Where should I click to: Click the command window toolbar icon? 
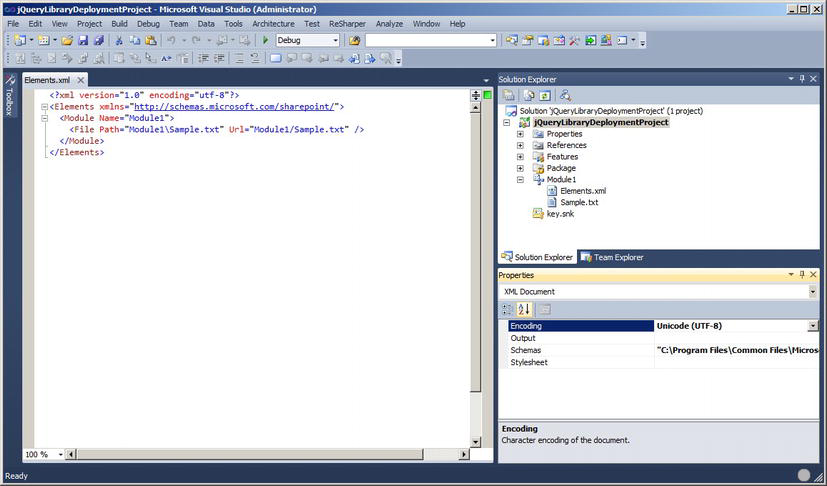coord(622,40)
